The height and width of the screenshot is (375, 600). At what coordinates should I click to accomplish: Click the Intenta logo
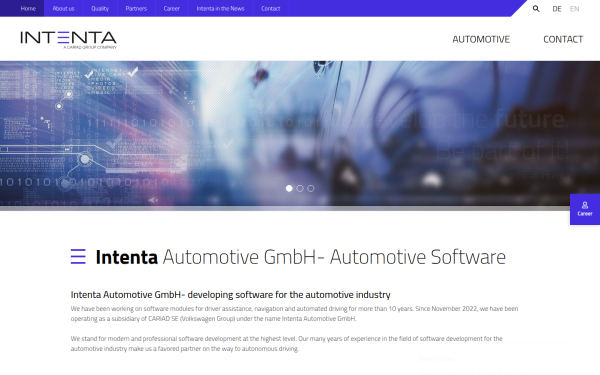coord(68,39)
